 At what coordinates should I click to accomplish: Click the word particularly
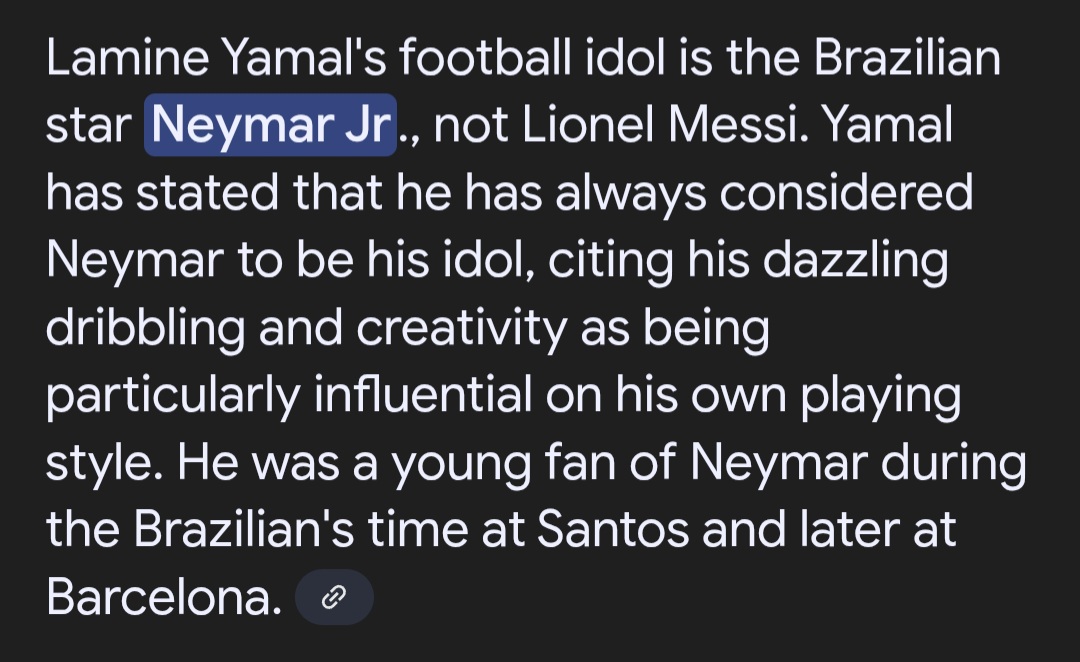[173, 397]
